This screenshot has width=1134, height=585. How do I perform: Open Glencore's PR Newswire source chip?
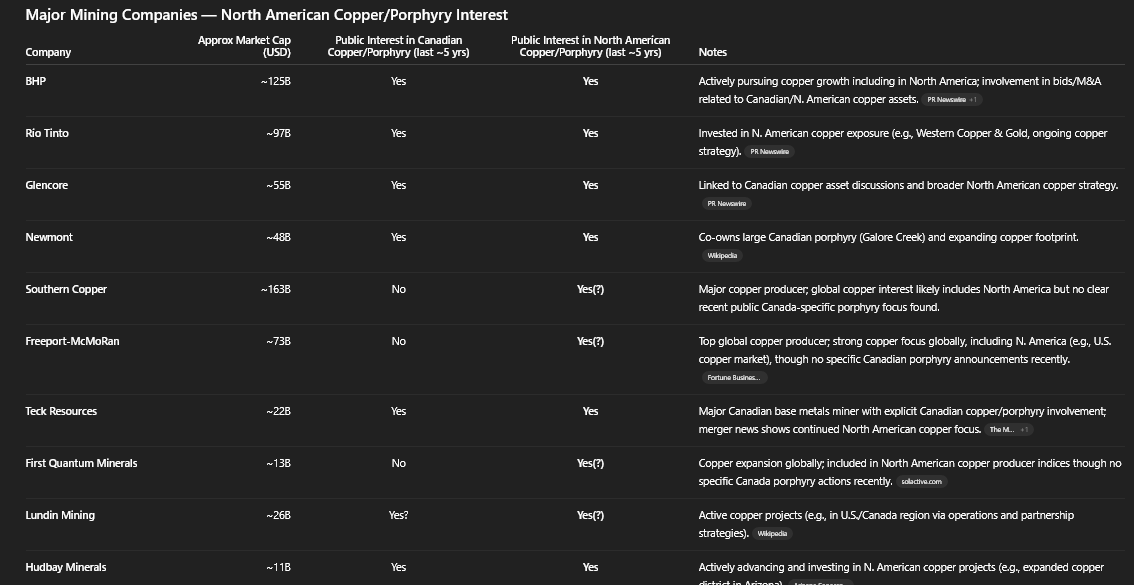click(726, 204)
